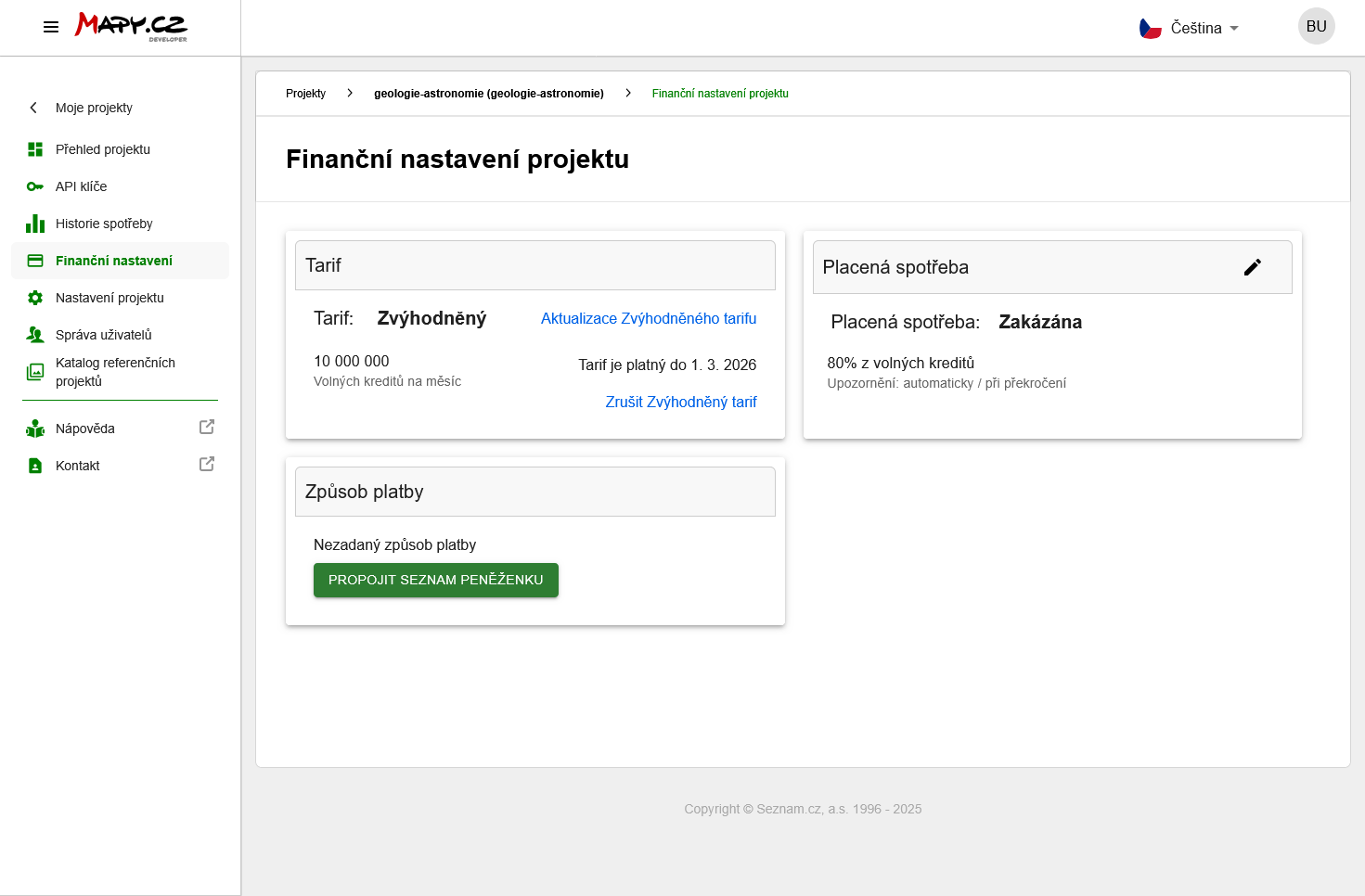The image size is (1365, 896).
Task: Click the Finanční nastavení card icon
Action: [x=35, y=261]
